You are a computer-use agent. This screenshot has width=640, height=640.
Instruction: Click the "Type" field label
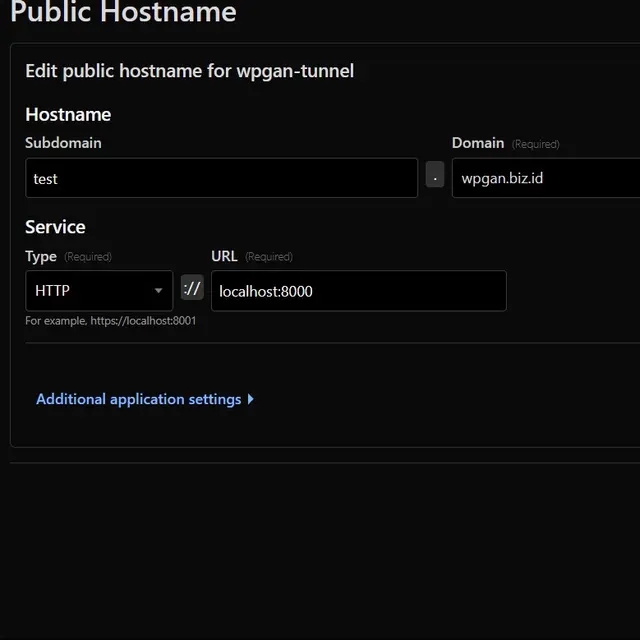click(x=41, y=256)
